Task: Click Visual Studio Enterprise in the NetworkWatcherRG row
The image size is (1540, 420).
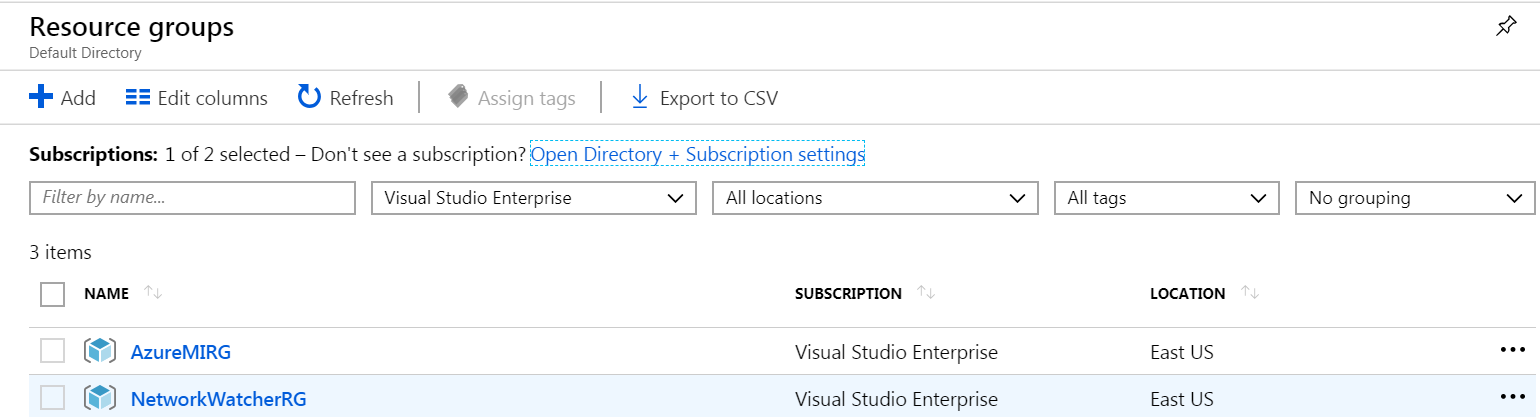Action: click(x=896, y=399)
